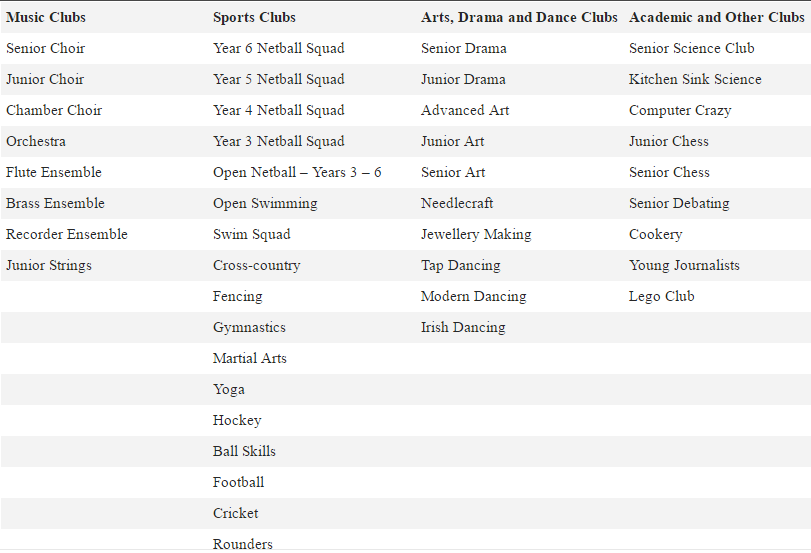Image resolution: width=811 pixels, height=553 pixels.
Task: Click the Senior Drama entry
Action: coord(464,48)
